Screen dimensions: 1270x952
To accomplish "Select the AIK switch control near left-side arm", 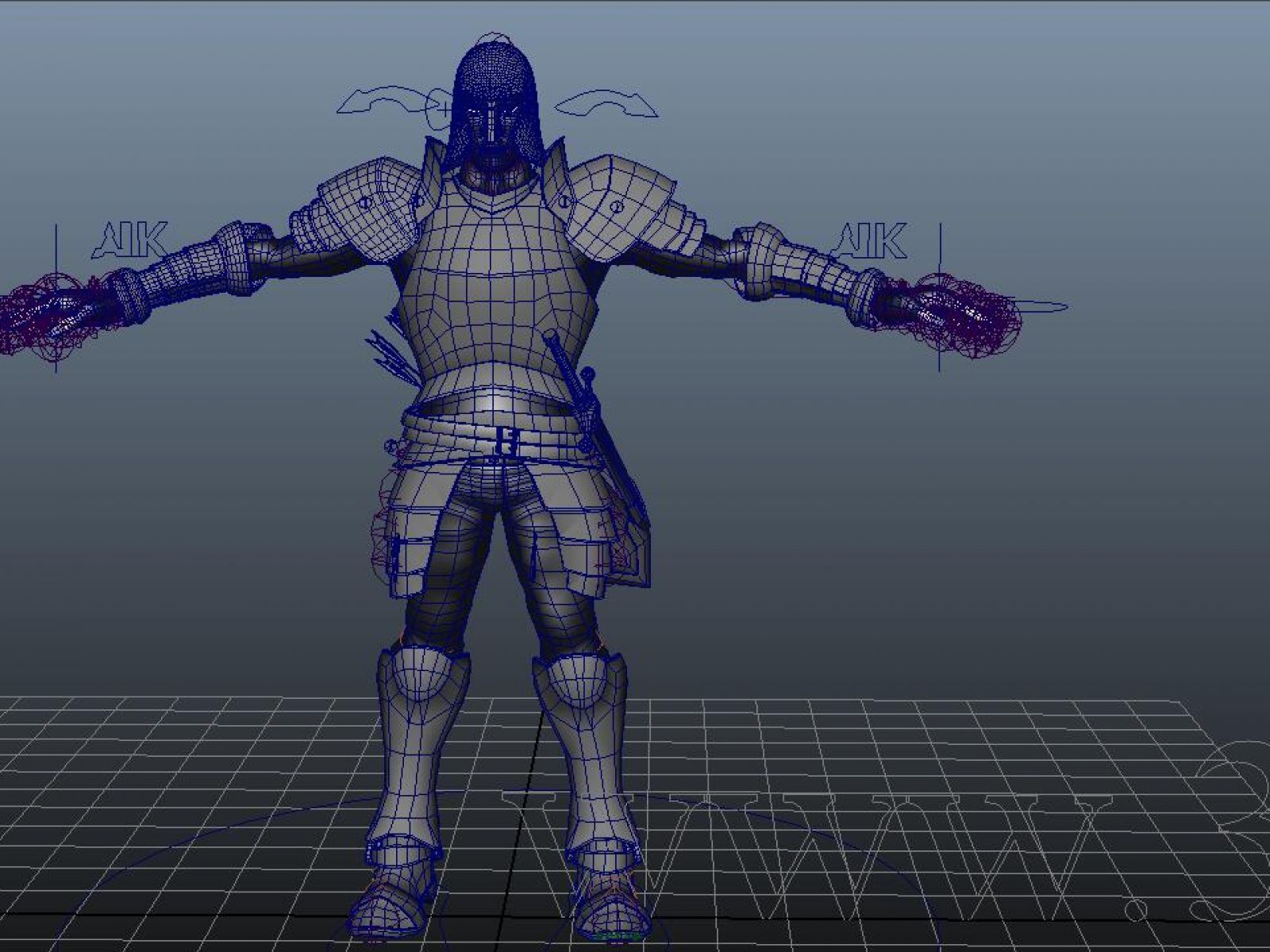I will [130, 240].
